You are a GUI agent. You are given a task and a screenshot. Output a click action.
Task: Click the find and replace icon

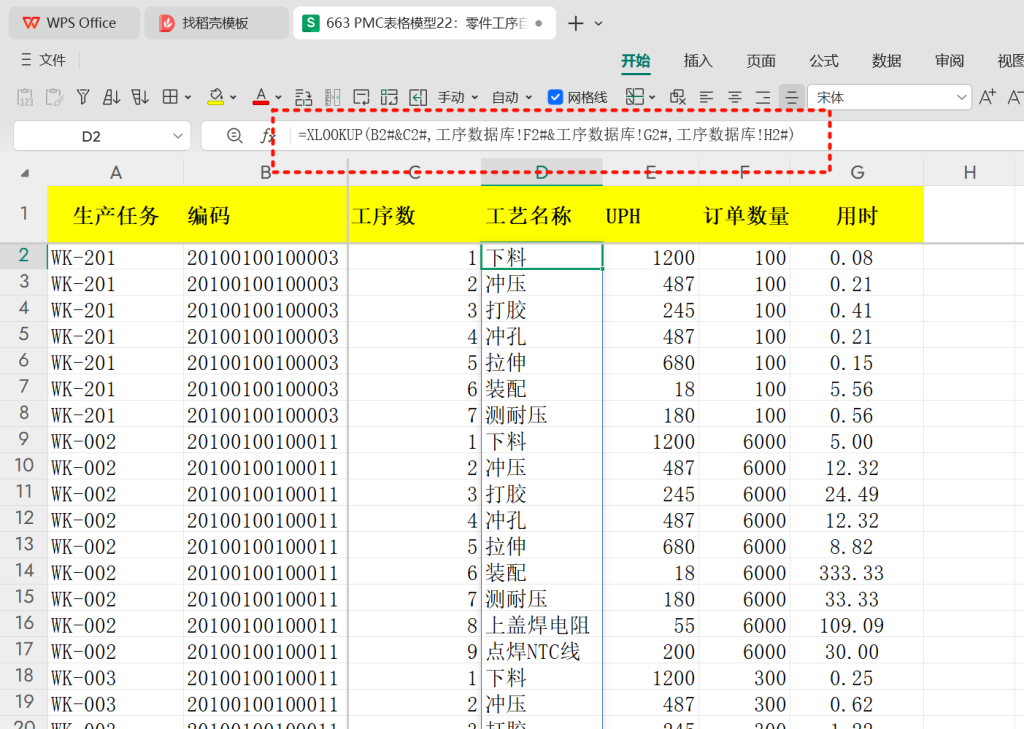(678, 97)
